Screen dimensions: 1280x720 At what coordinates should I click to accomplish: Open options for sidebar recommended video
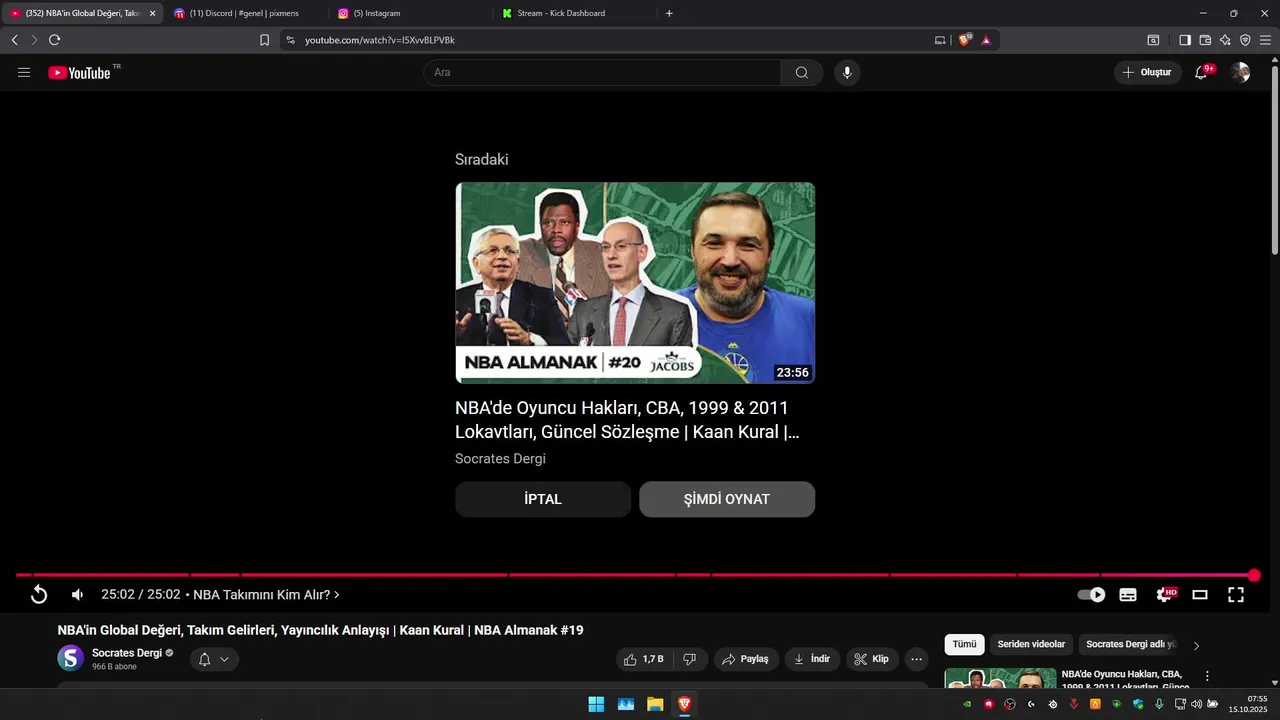point(1207,676)
